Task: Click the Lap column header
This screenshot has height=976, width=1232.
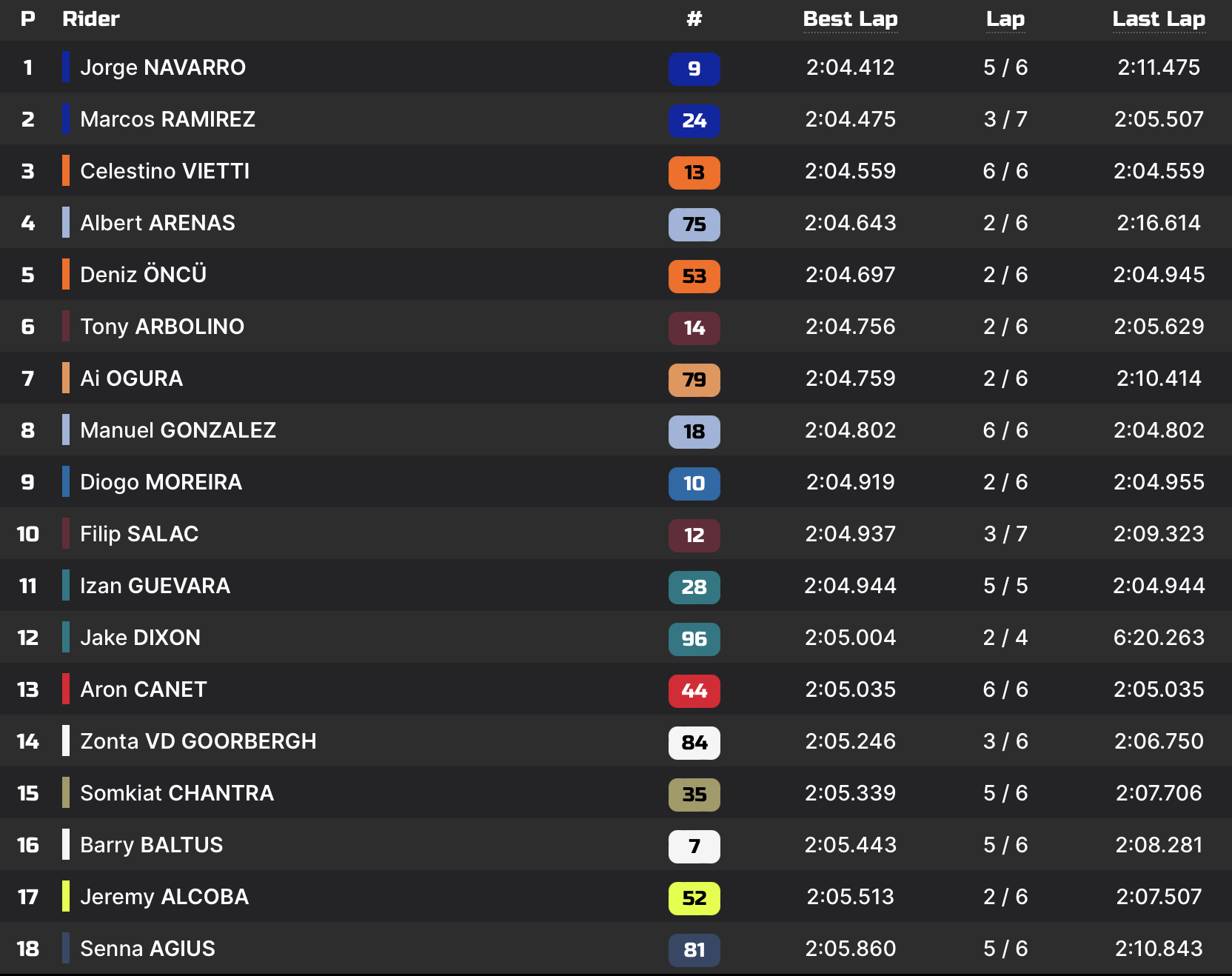Action: (1005, 19)
